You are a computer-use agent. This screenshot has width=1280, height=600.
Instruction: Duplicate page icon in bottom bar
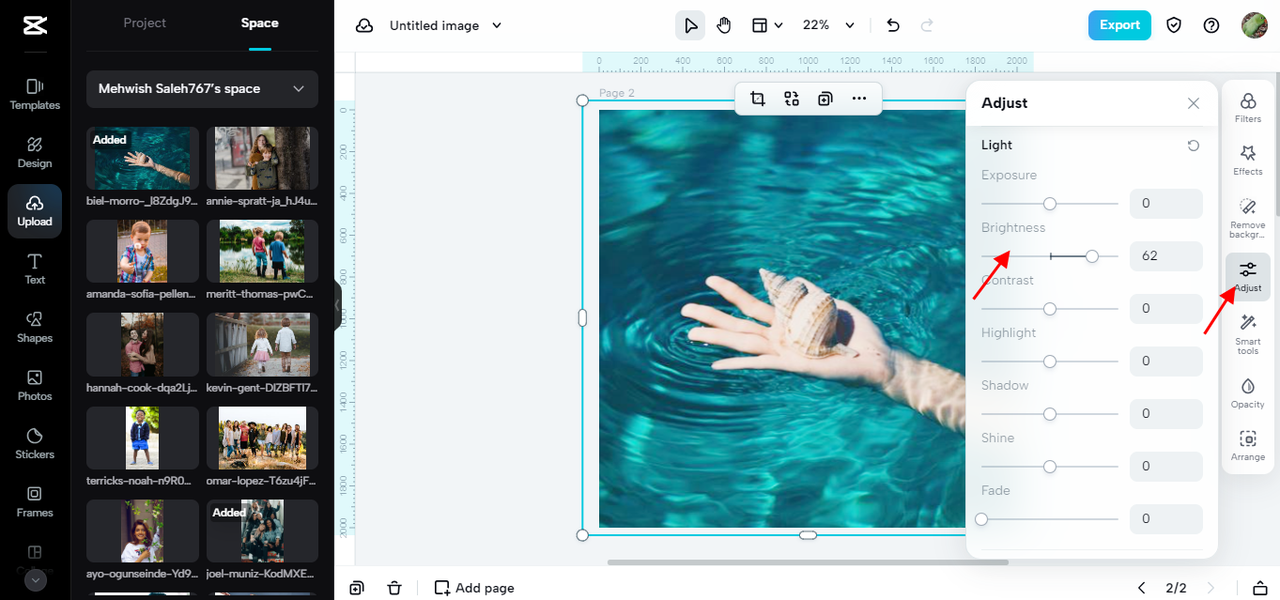point(357,588)
